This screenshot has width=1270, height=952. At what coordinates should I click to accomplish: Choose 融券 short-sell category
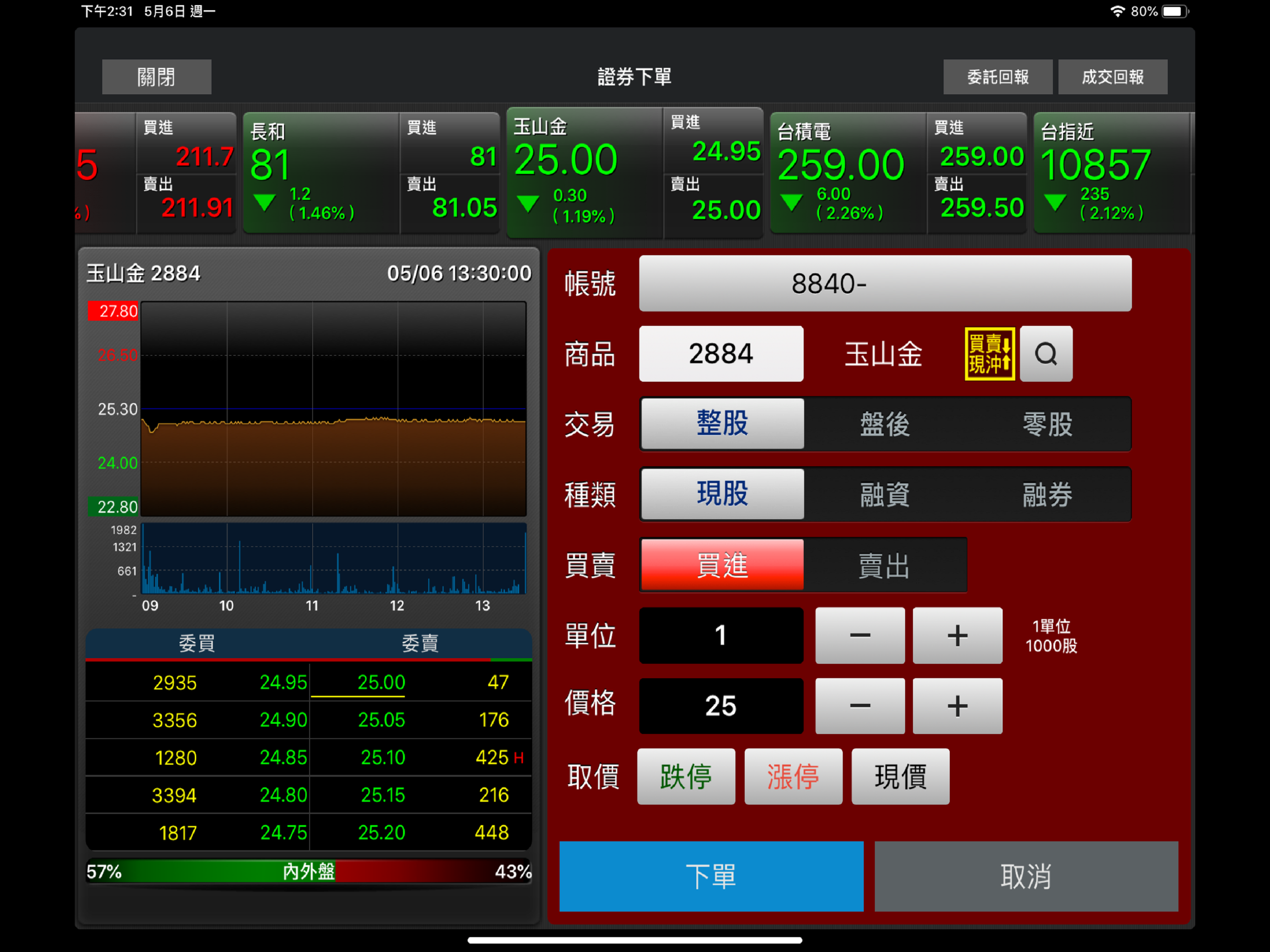coord(1048,494)
